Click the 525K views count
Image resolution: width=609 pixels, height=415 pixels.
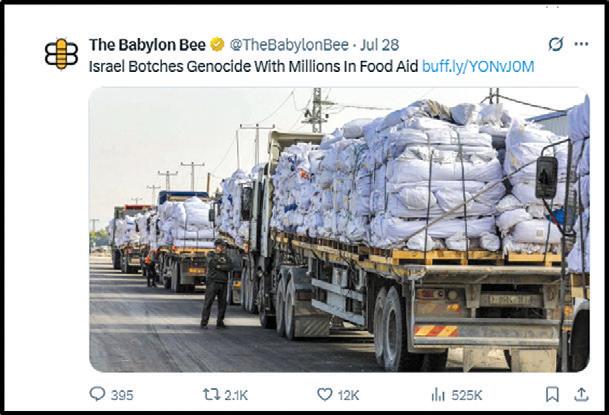click(466, 395)
